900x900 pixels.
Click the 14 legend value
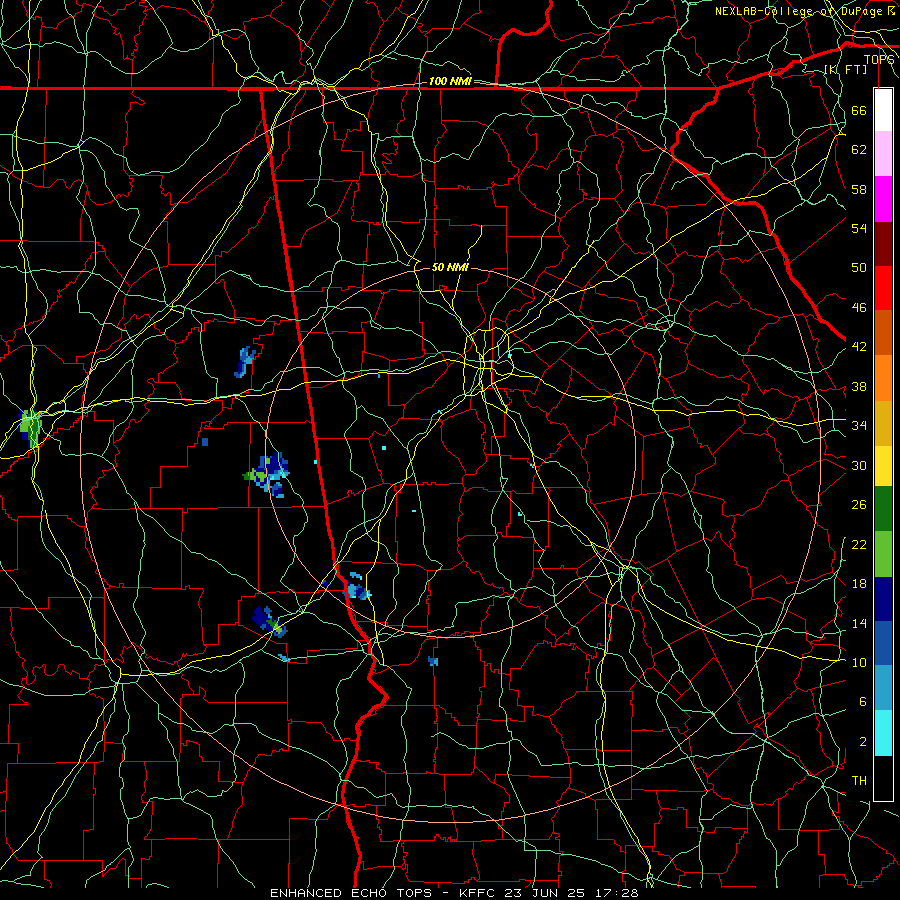coord(859,623)
